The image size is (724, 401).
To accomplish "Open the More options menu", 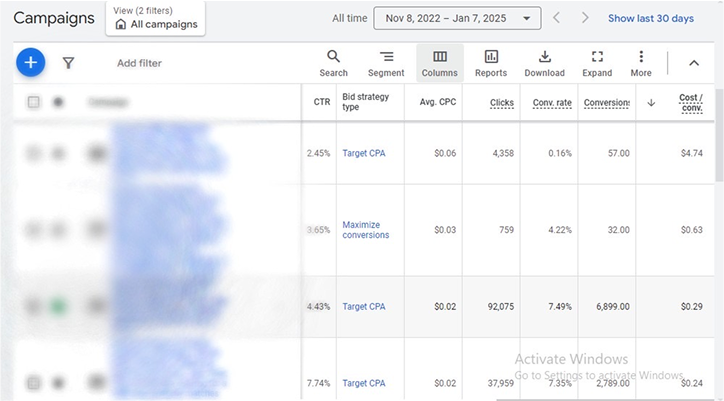I will 641,63.
